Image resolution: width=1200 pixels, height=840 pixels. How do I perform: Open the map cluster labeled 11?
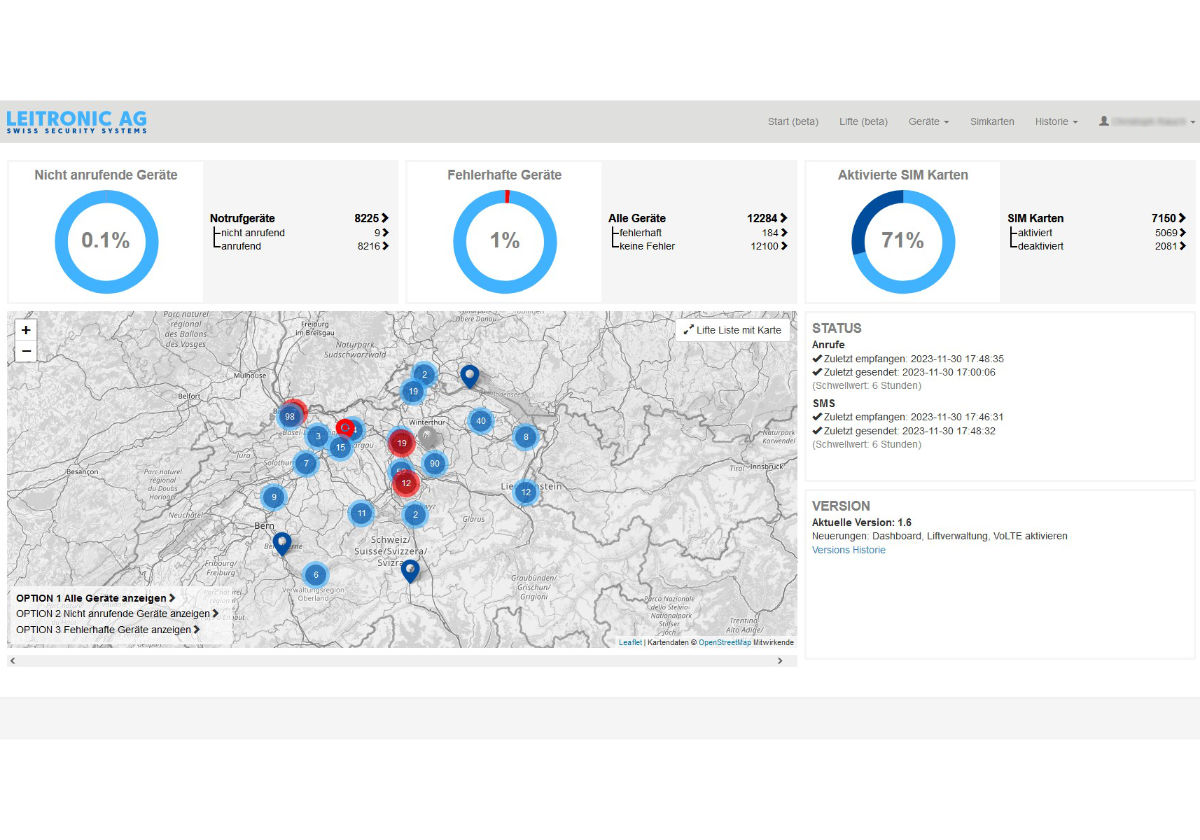coord(361,514)
